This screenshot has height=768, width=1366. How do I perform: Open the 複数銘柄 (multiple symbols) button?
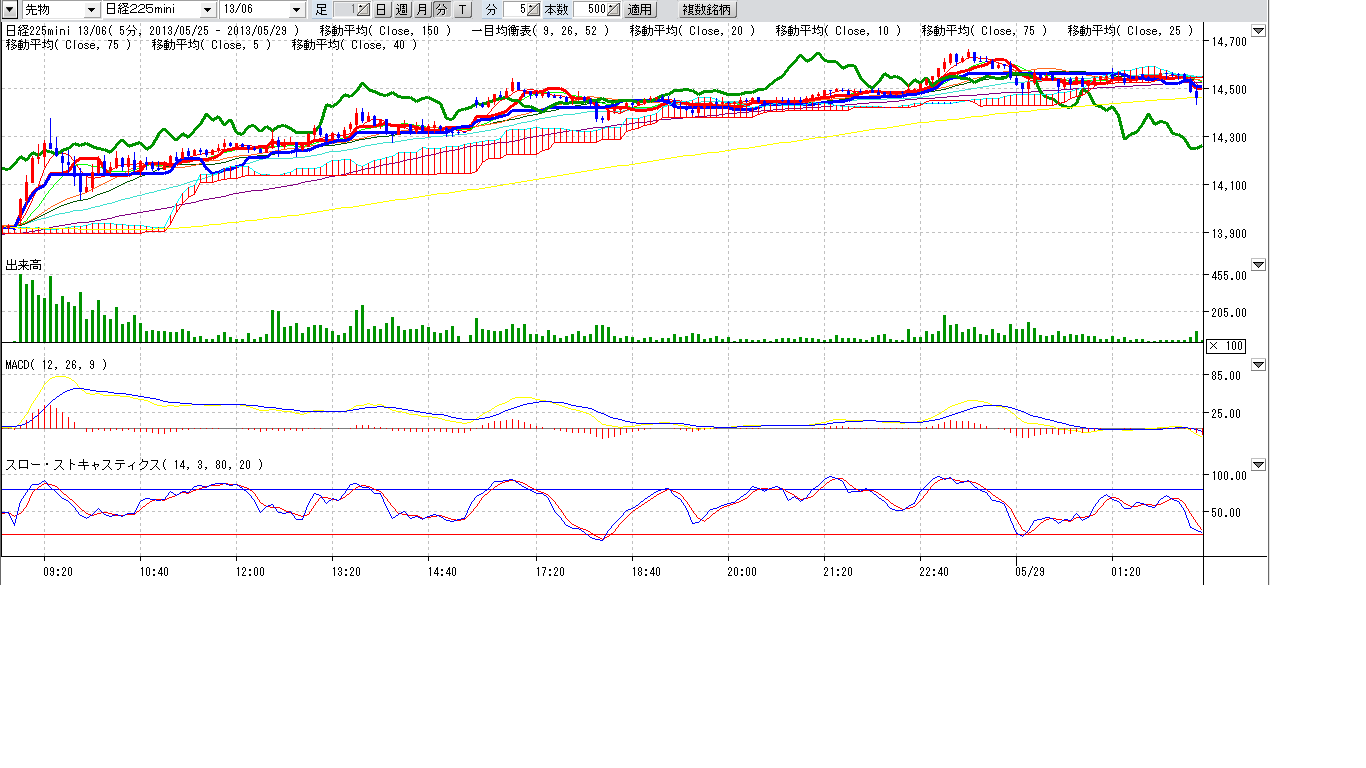pos(706,9)
